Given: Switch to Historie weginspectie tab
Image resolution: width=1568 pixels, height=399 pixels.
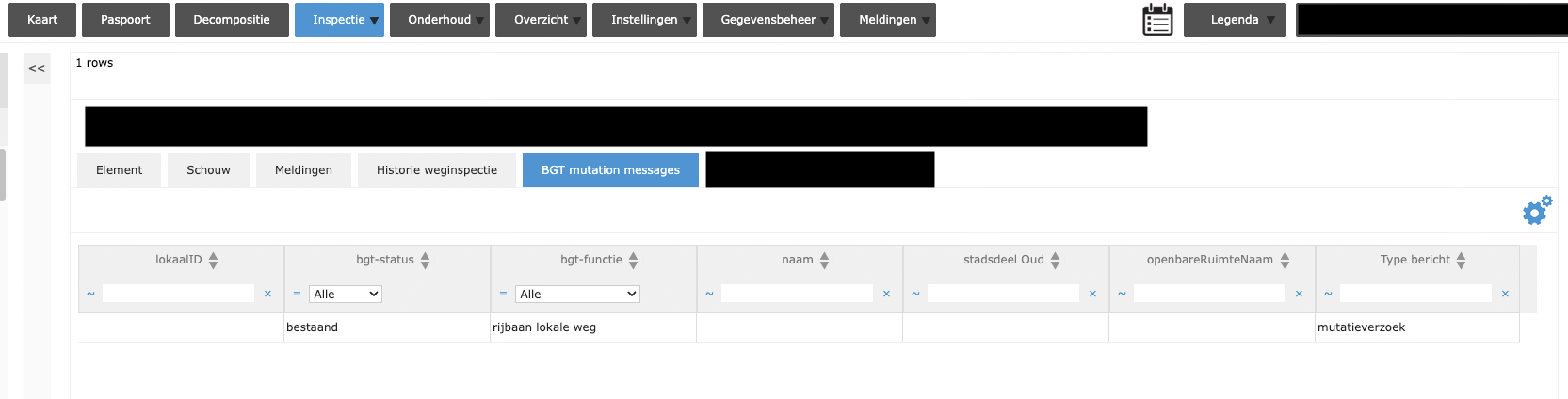Looking at the screenshot, I should point(436,170).
